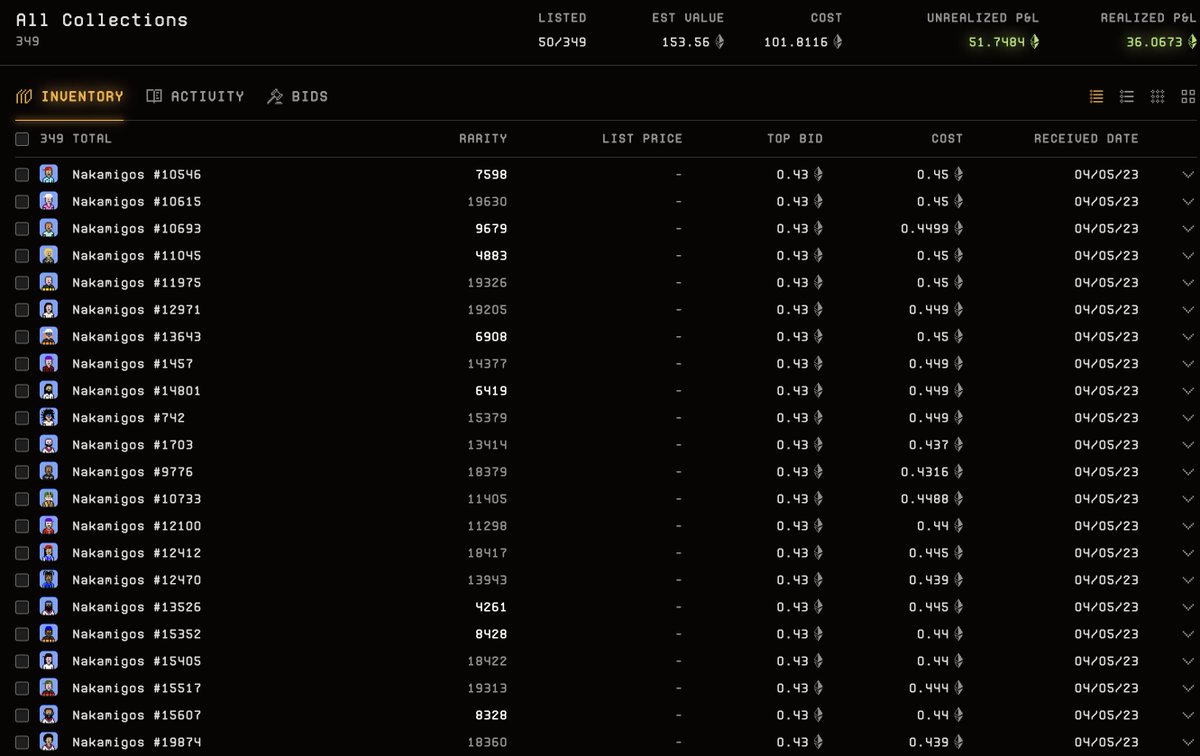Check the box for Nakamigos #10546
The height and width of the screenshot is (756, 1200).
[22, 174]
